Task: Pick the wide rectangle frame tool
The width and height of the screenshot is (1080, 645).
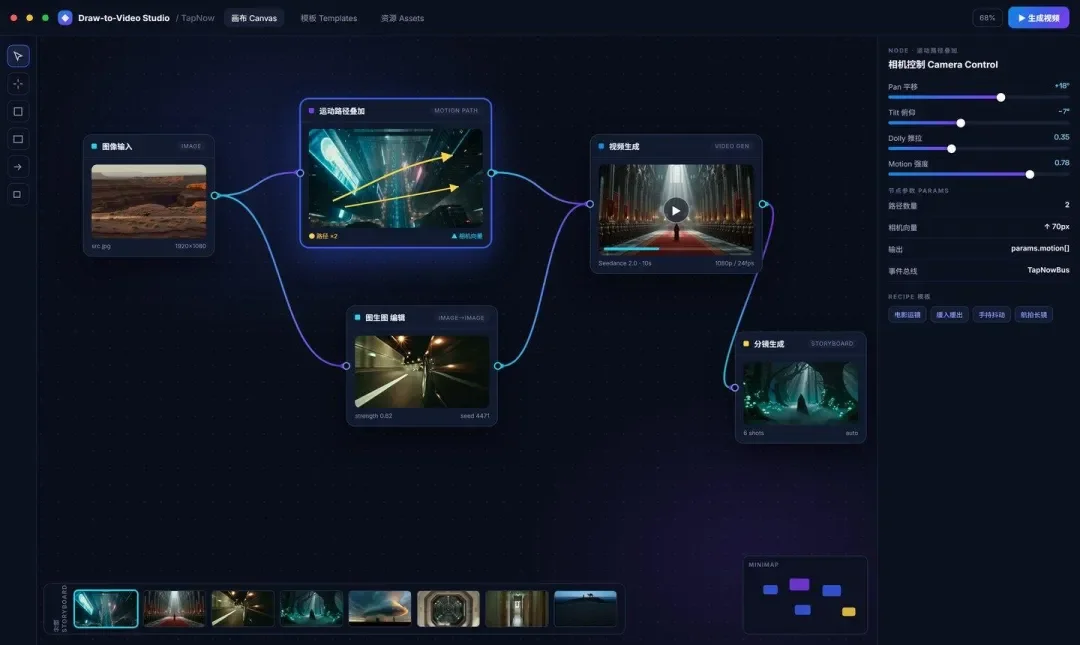Action: 18,139
